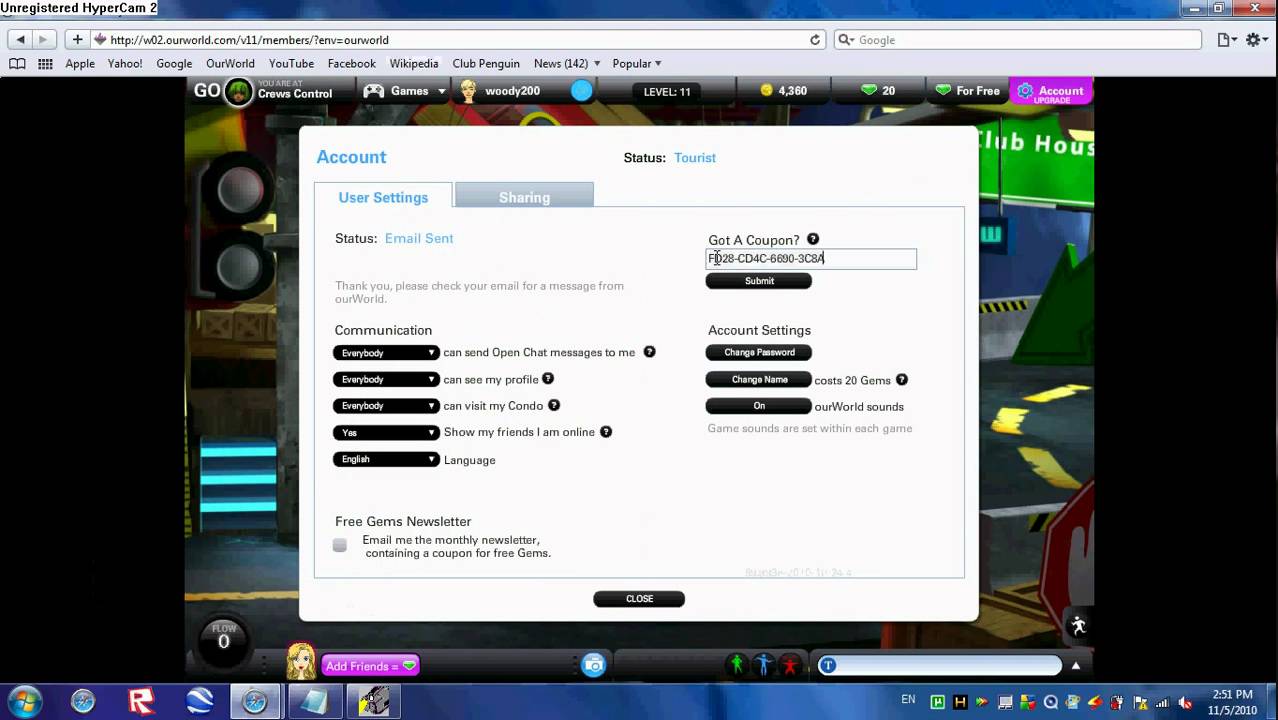Open the Open Chat messages Everybody dropdown
This screenshot has height=720, width=1278.
386,353
